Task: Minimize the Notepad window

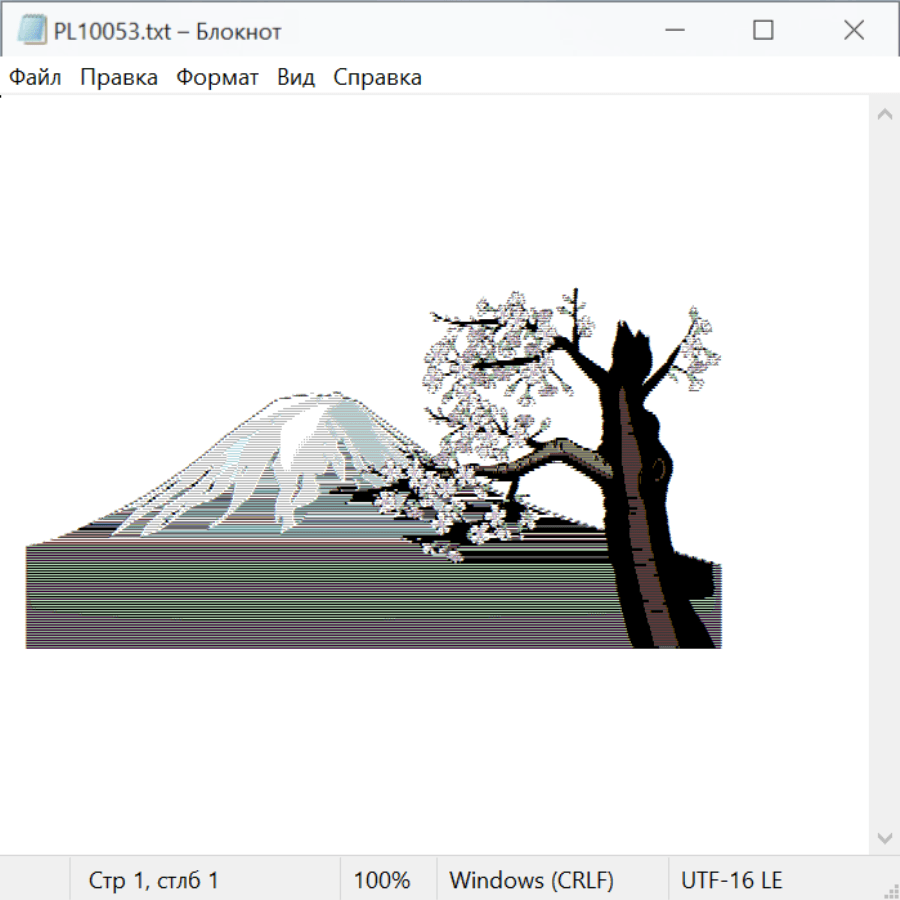Action: point(673,30)
